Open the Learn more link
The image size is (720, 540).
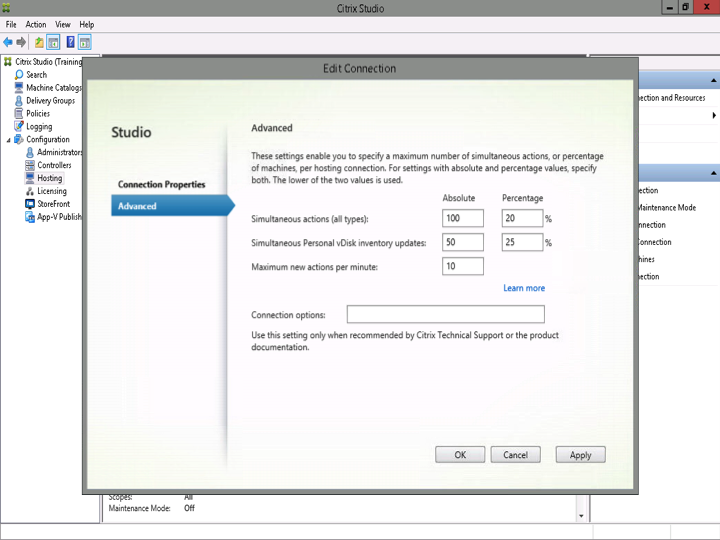[524, 288]
